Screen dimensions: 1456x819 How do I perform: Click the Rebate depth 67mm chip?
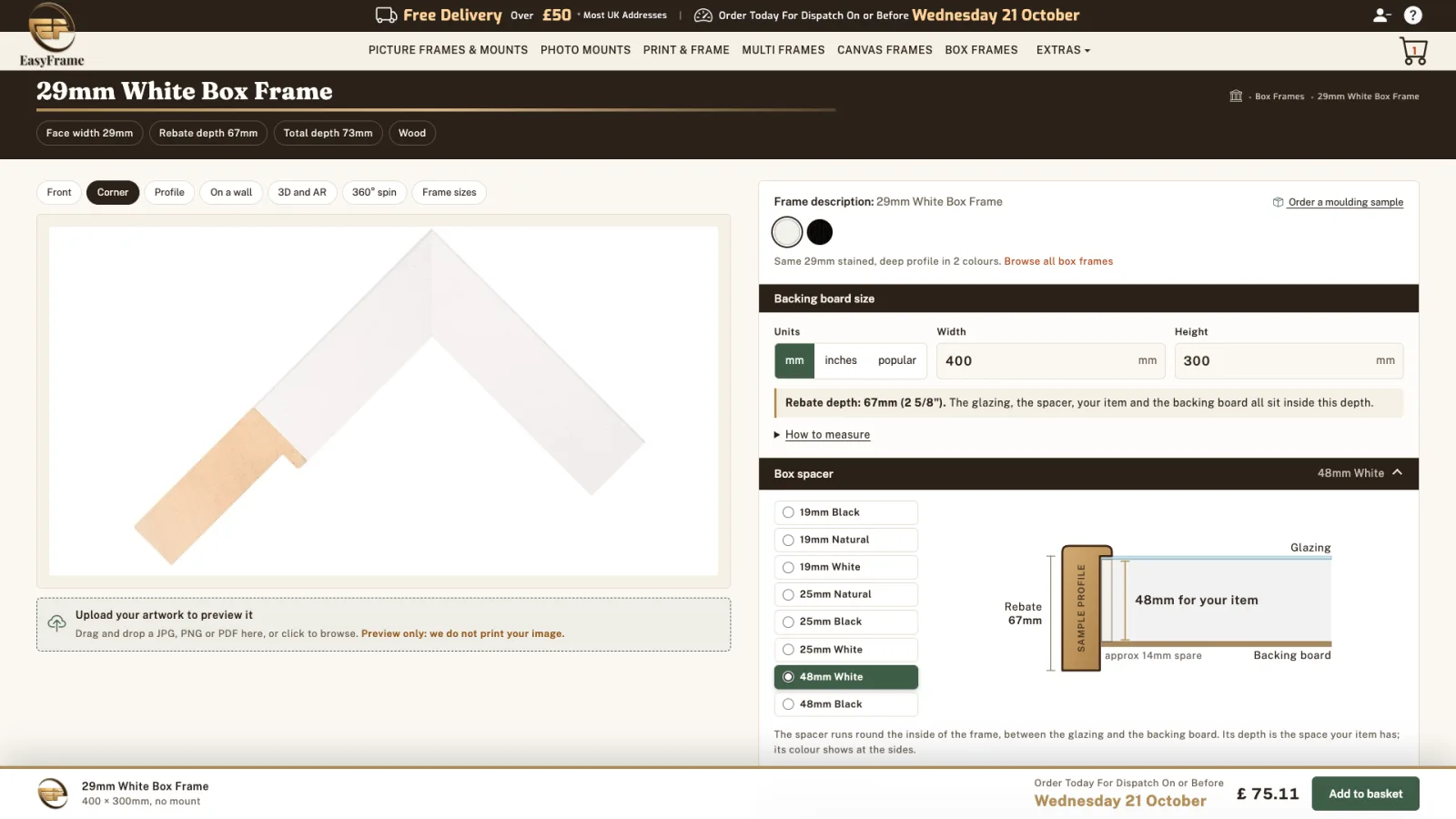pos(208,133)
